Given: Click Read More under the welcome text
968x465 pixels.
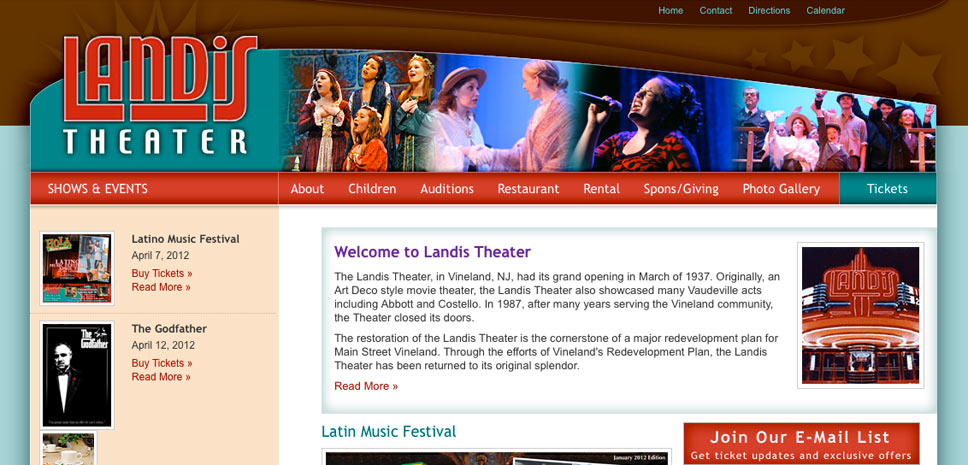Looking at the screenshot, I should 366,386.
